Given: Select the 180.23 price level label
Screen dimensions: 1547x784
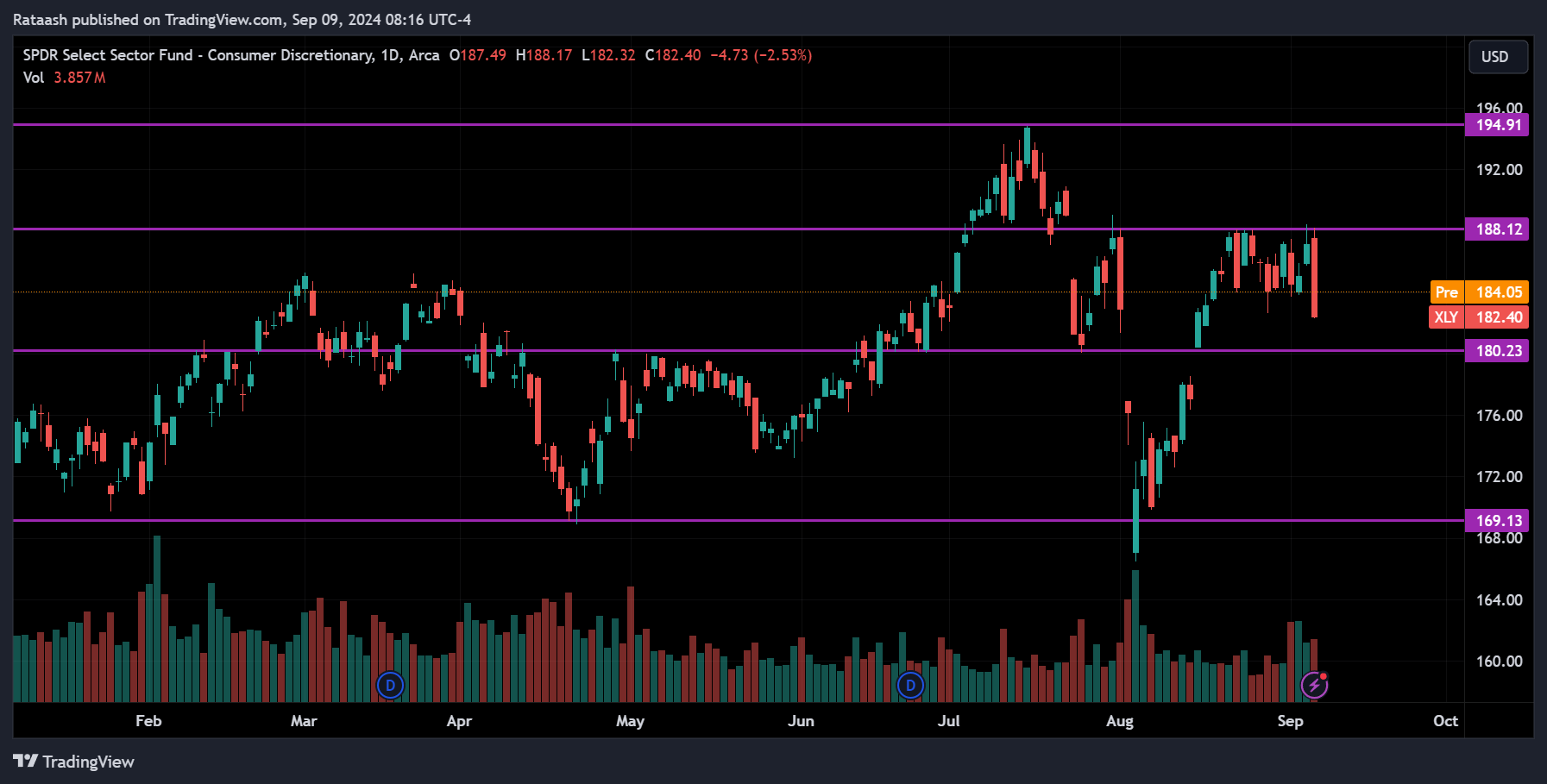Looking at the screenshot, I should (1497, 351).
